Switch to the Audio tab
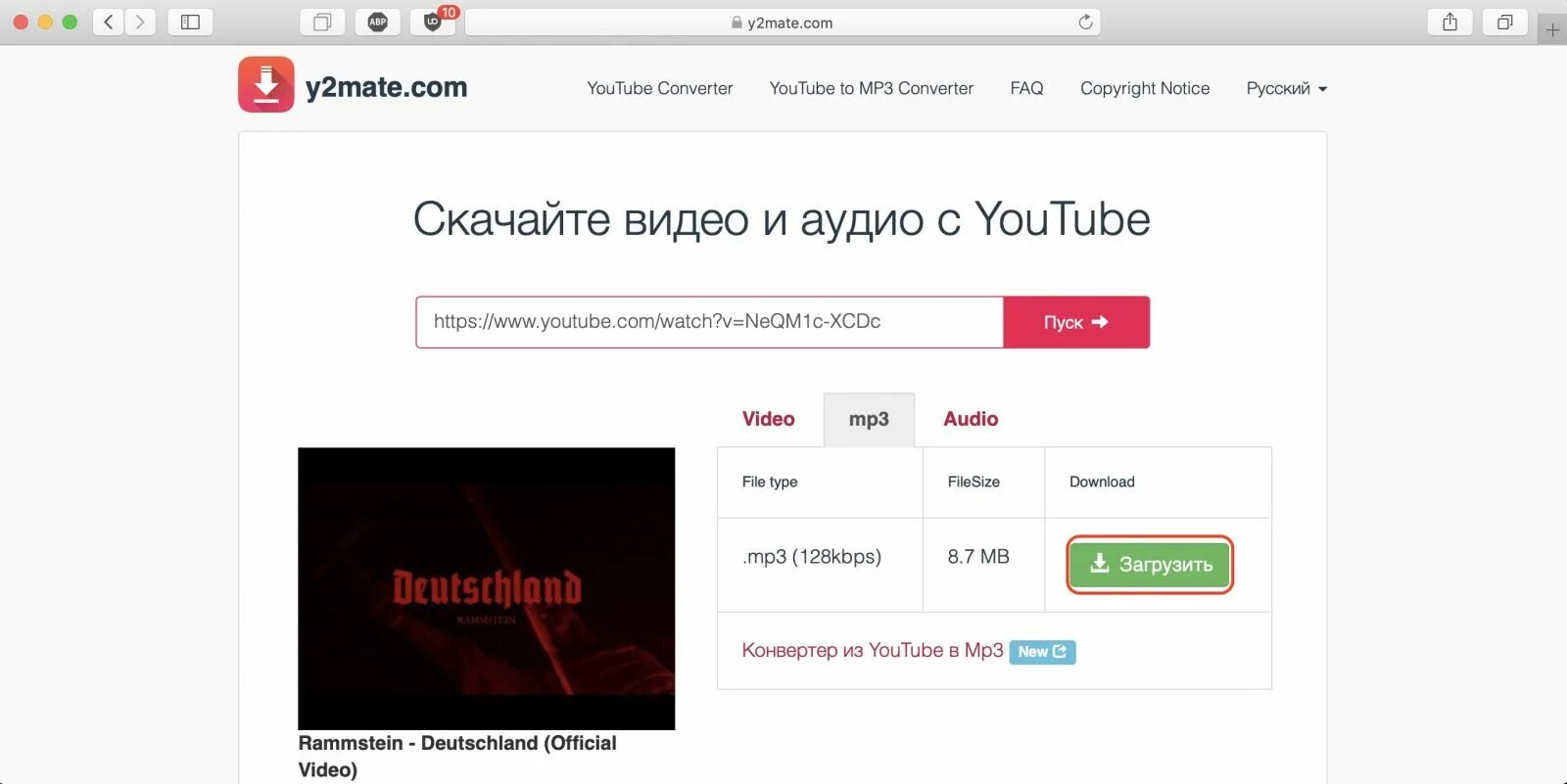The height and width of the screenshot is (784, 1567). (971, 419)
